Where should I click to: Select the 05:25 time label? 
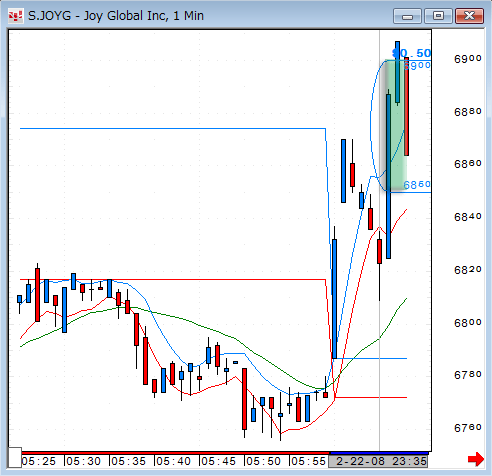[x=39, y=461]
